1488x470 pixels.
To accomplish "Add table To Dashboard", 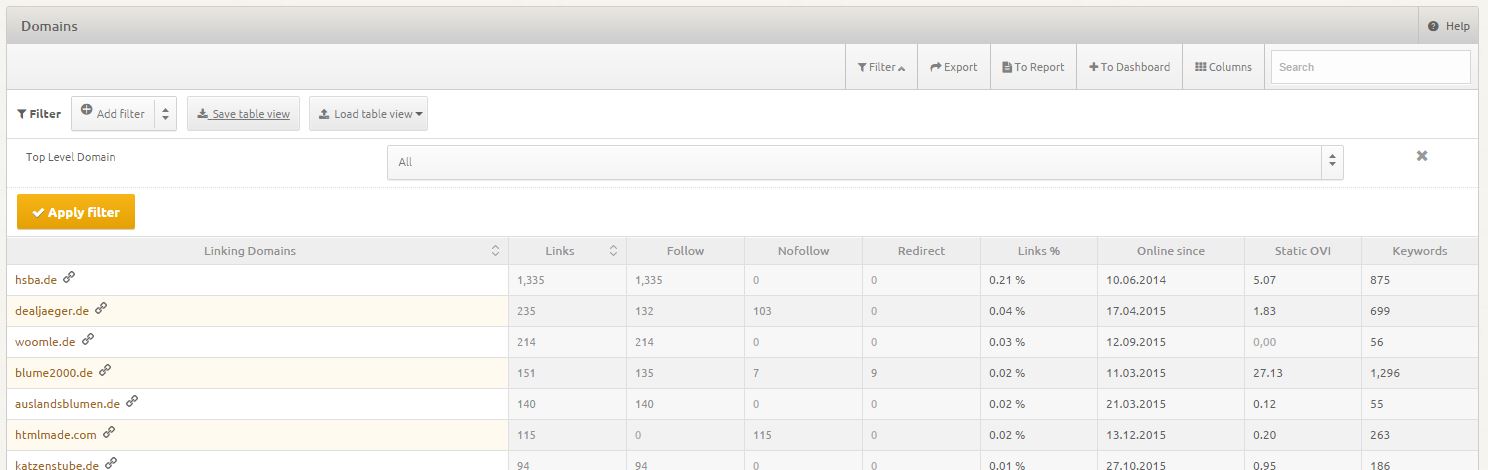I will (1129, 67).
